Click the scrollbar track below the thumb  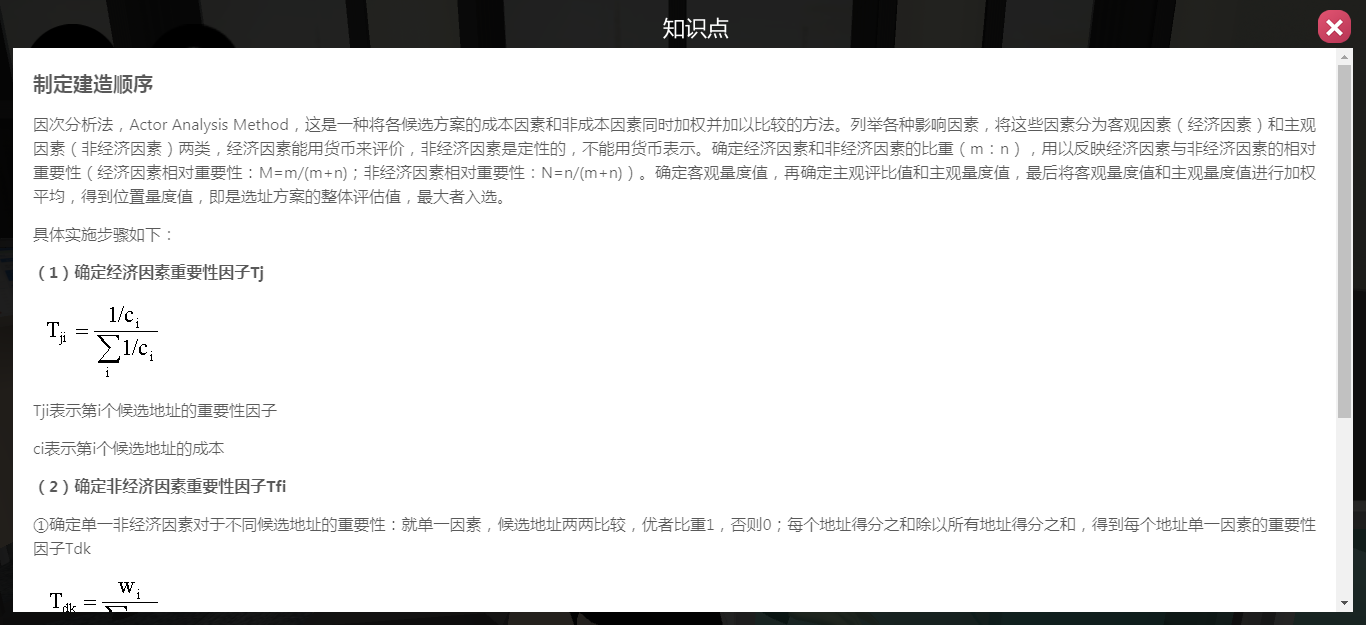(x=1344, y=506)
